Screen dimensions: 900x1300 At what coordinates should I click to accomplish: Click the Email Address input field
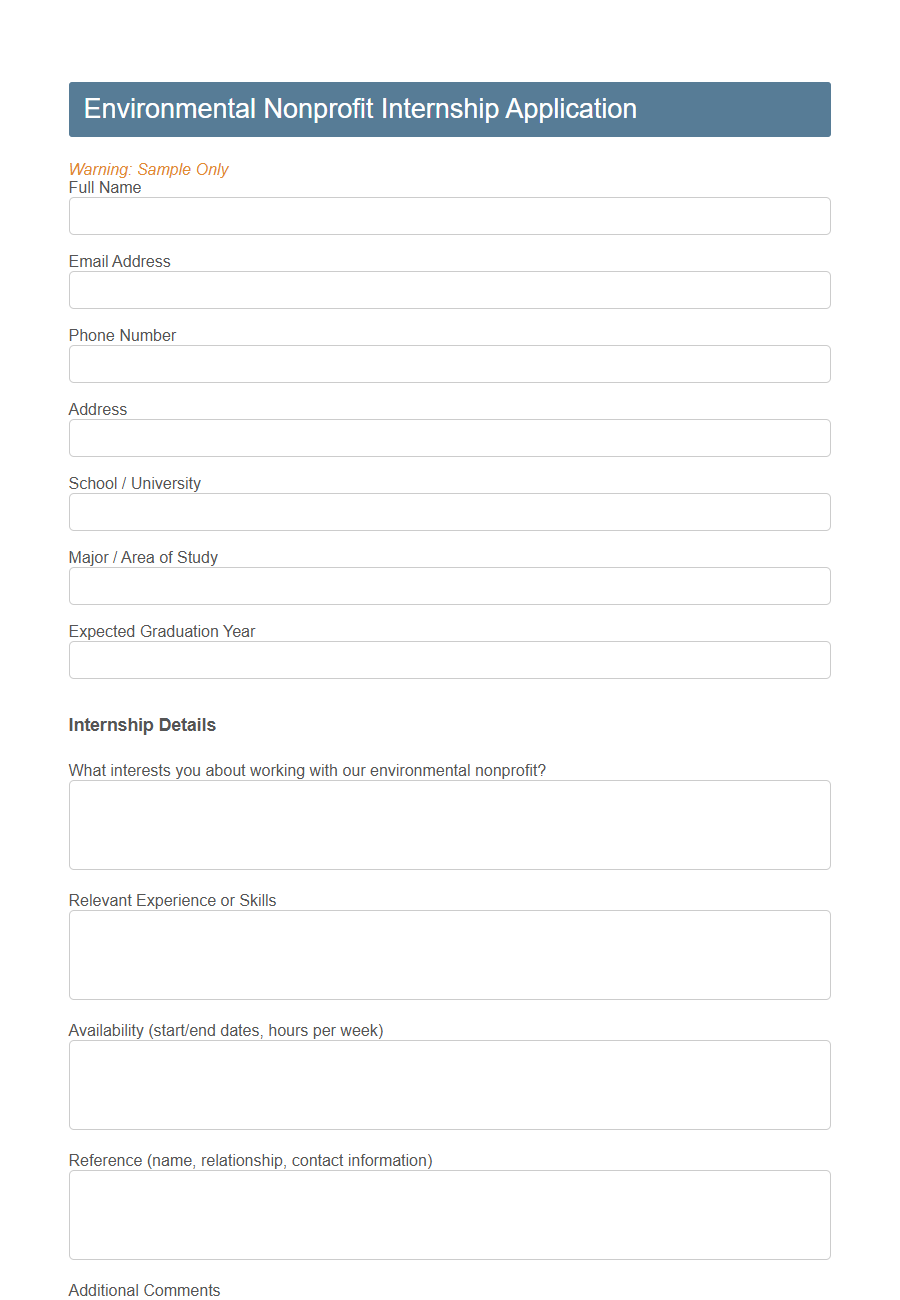click(x=449, y=290)
